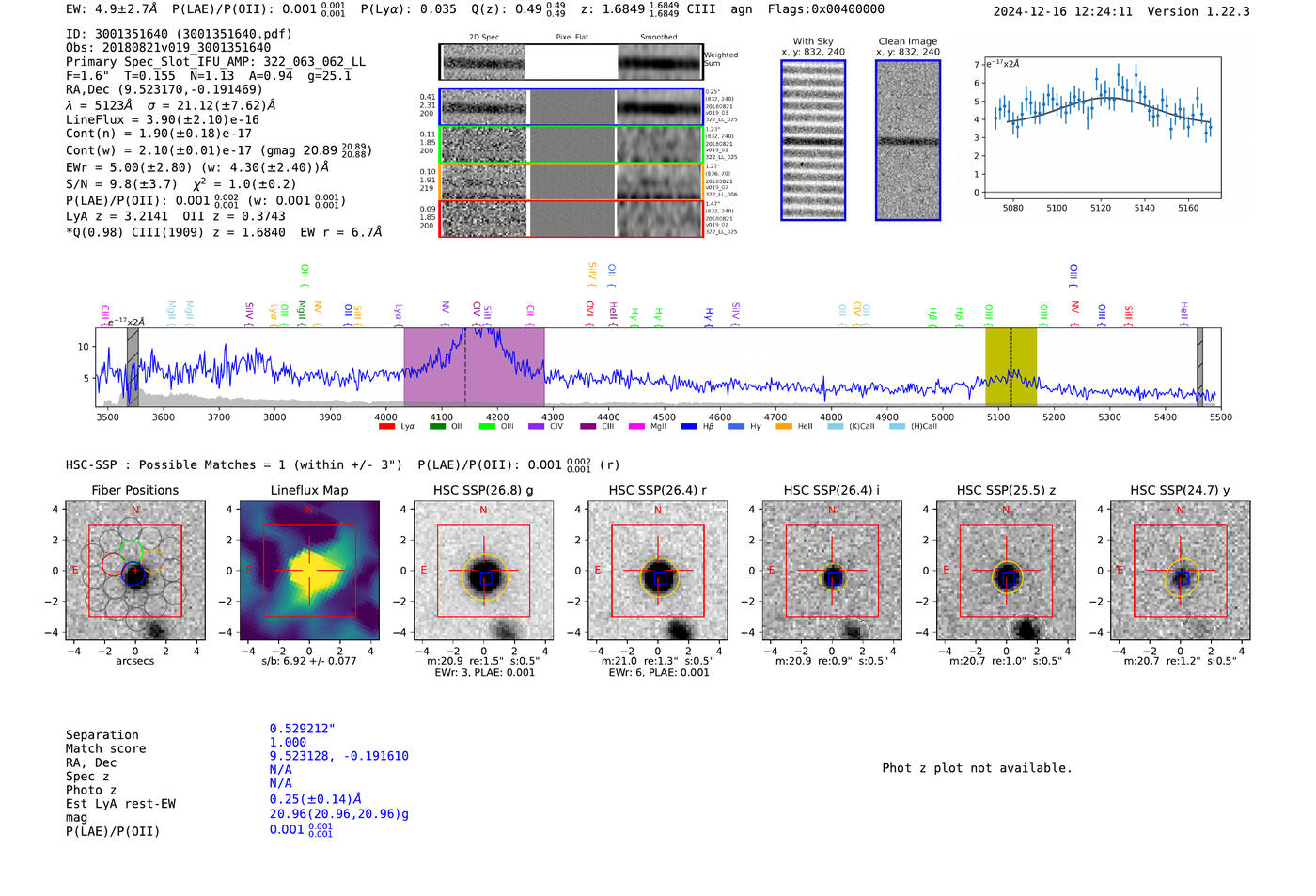
Task: Click the Clean Image 2D cutout
Action: [x=908, y=140]
